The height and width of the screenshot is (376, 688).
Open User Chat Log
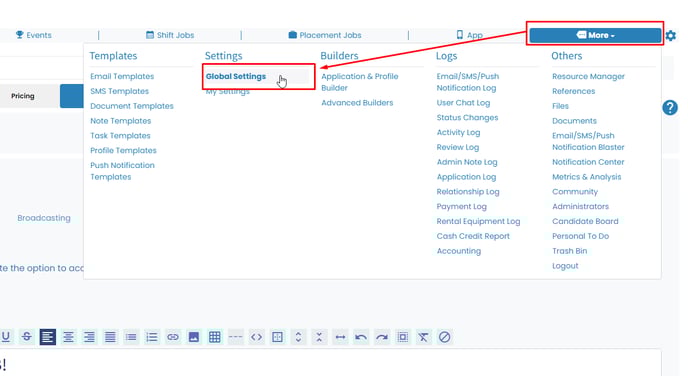point(463,103)
